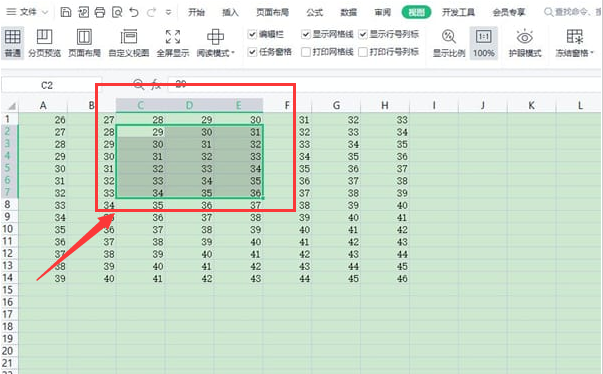Open the 公式 tab
The image size is (603, 374).
[x=314, y=13]
